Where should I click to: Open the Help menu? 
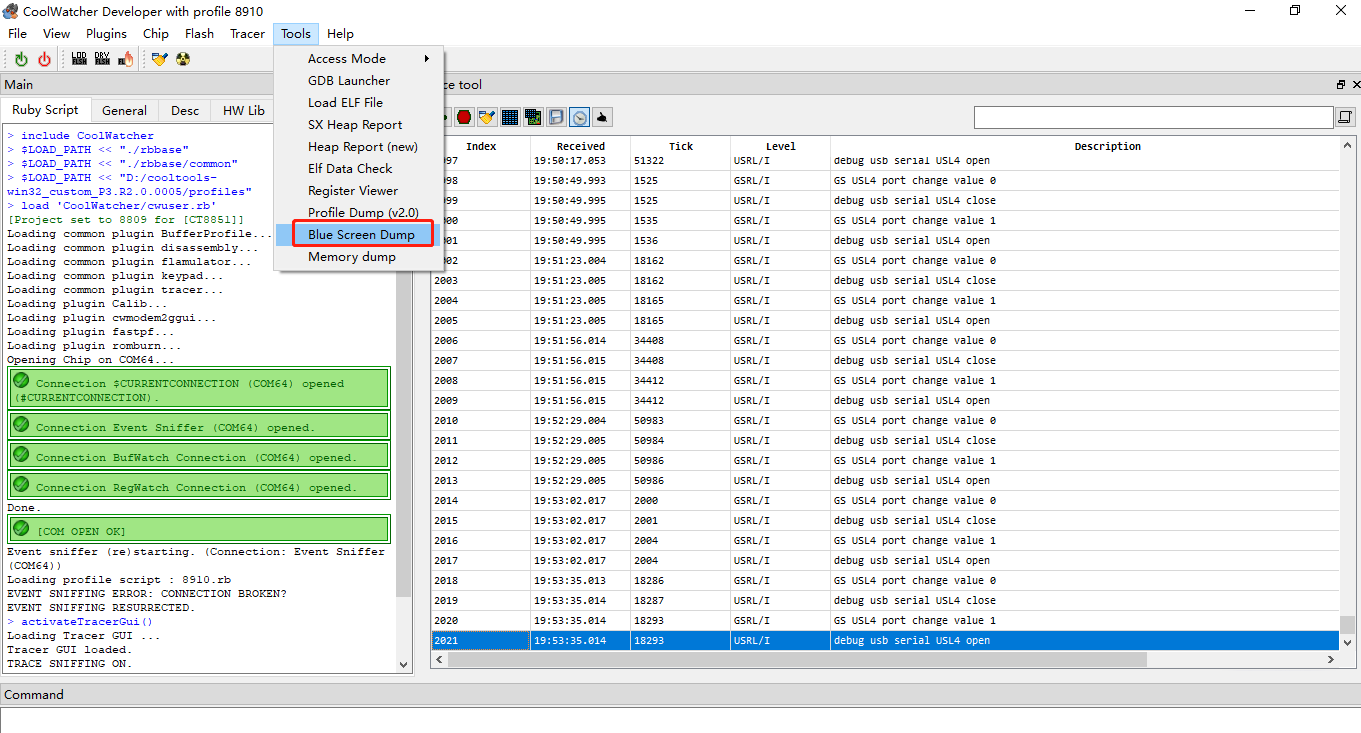click(x=340, y=33)
